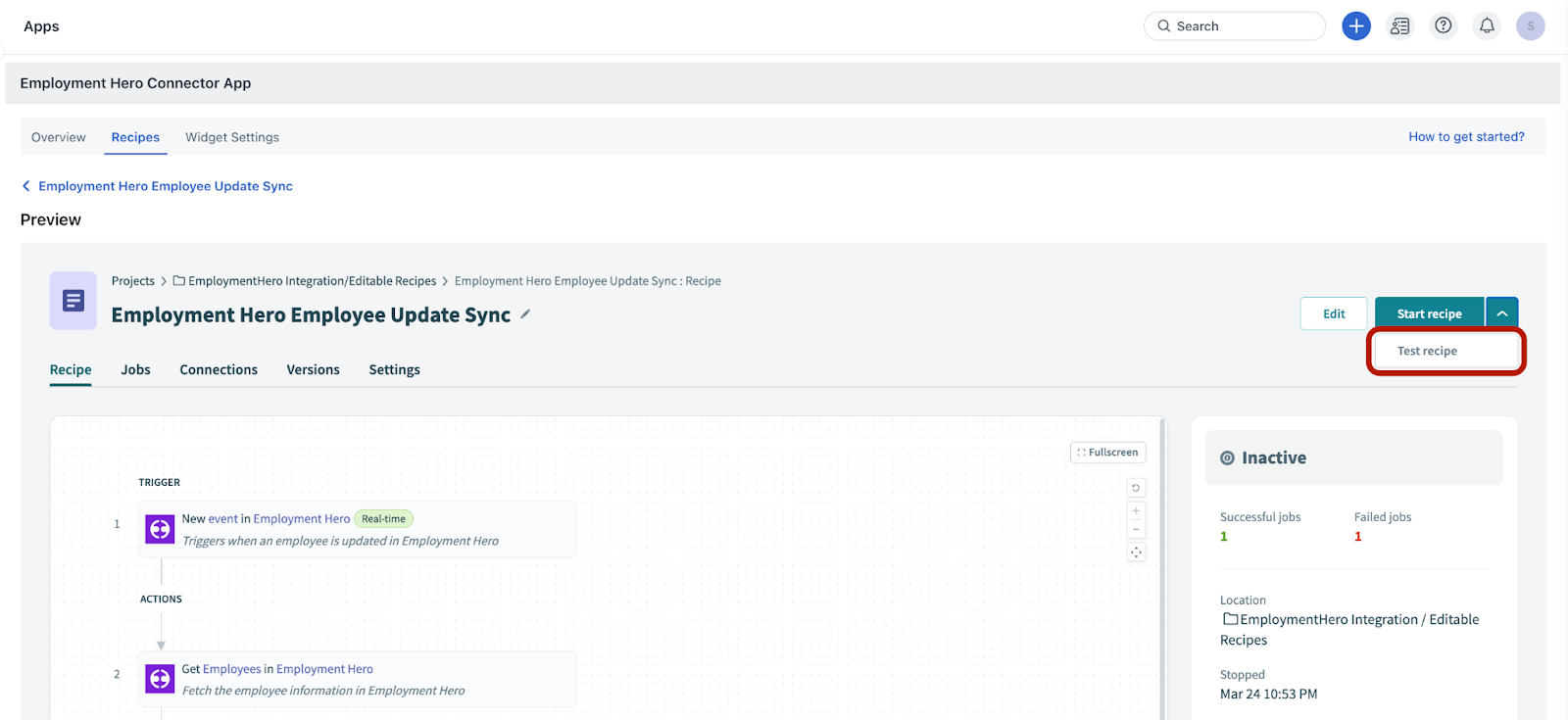Click the Search field

(1235, 26)
